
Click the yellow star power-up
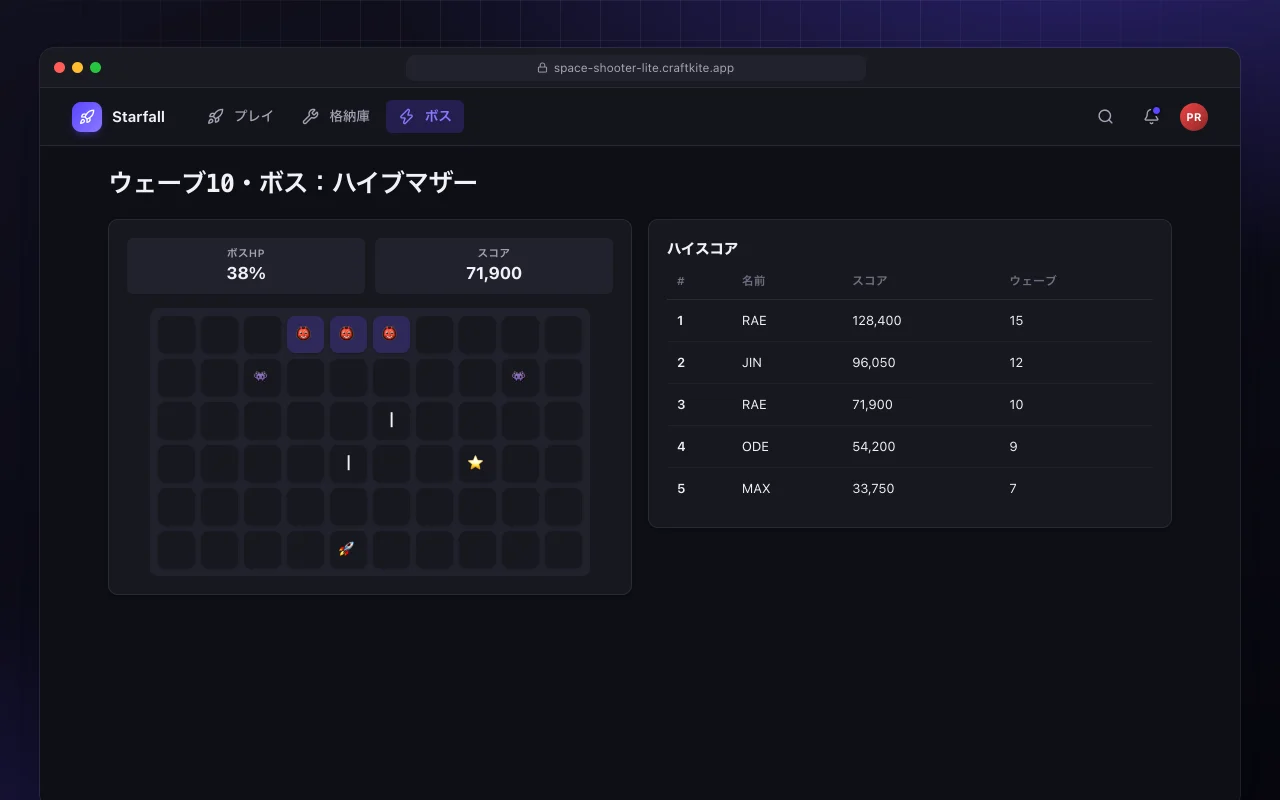pos(477,463)
